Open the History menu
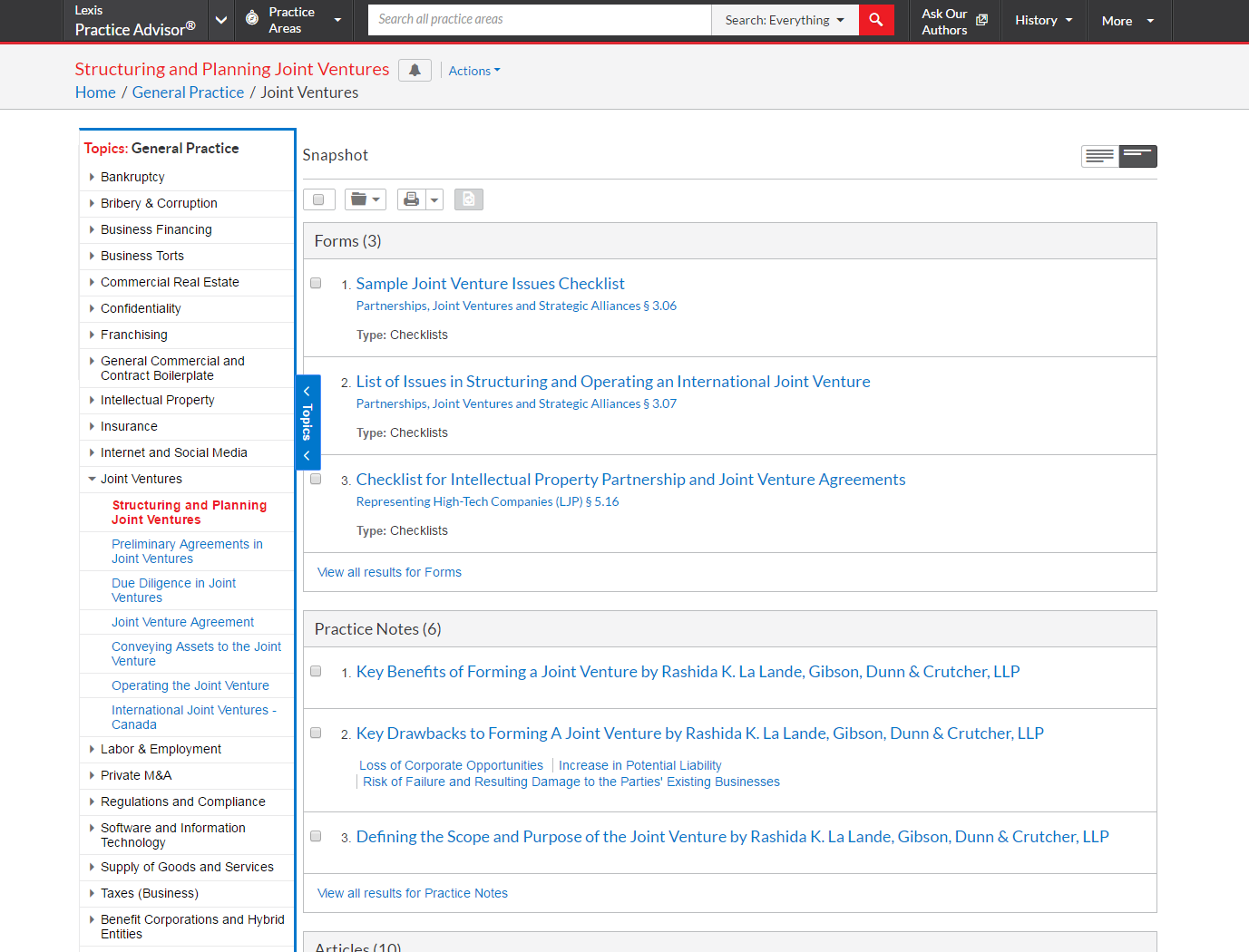This screenshot has height=952, width=1249. pos(1043,20)
